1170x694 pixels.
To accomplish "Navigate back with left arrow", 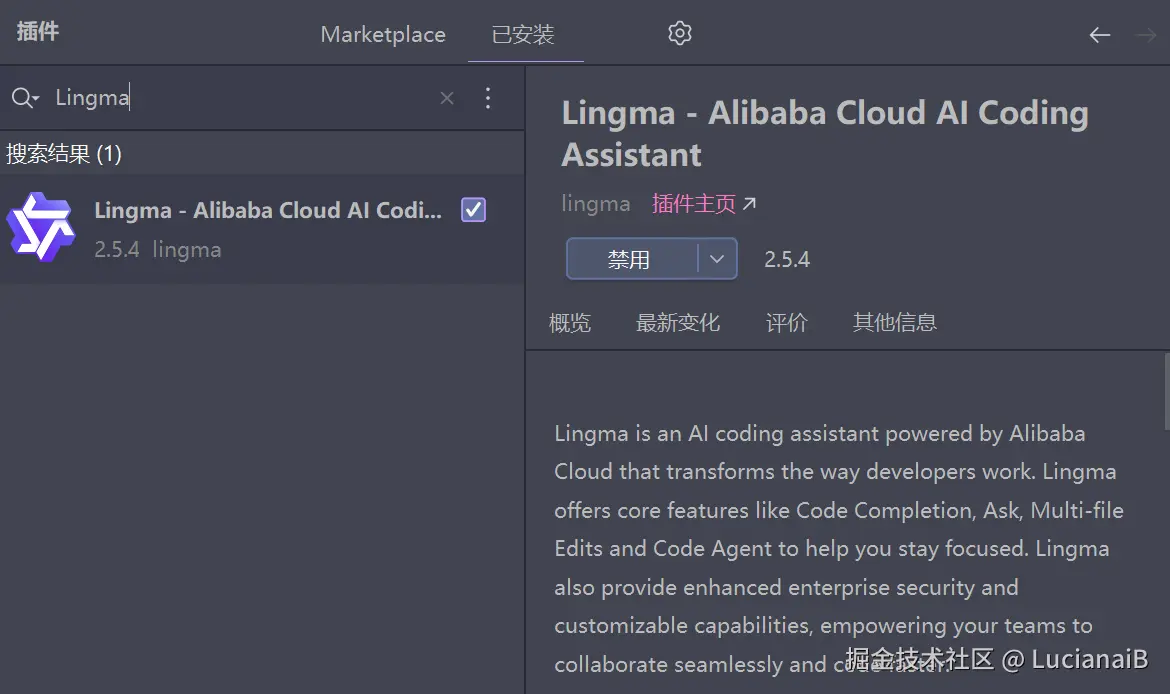I will [1100, 35].
